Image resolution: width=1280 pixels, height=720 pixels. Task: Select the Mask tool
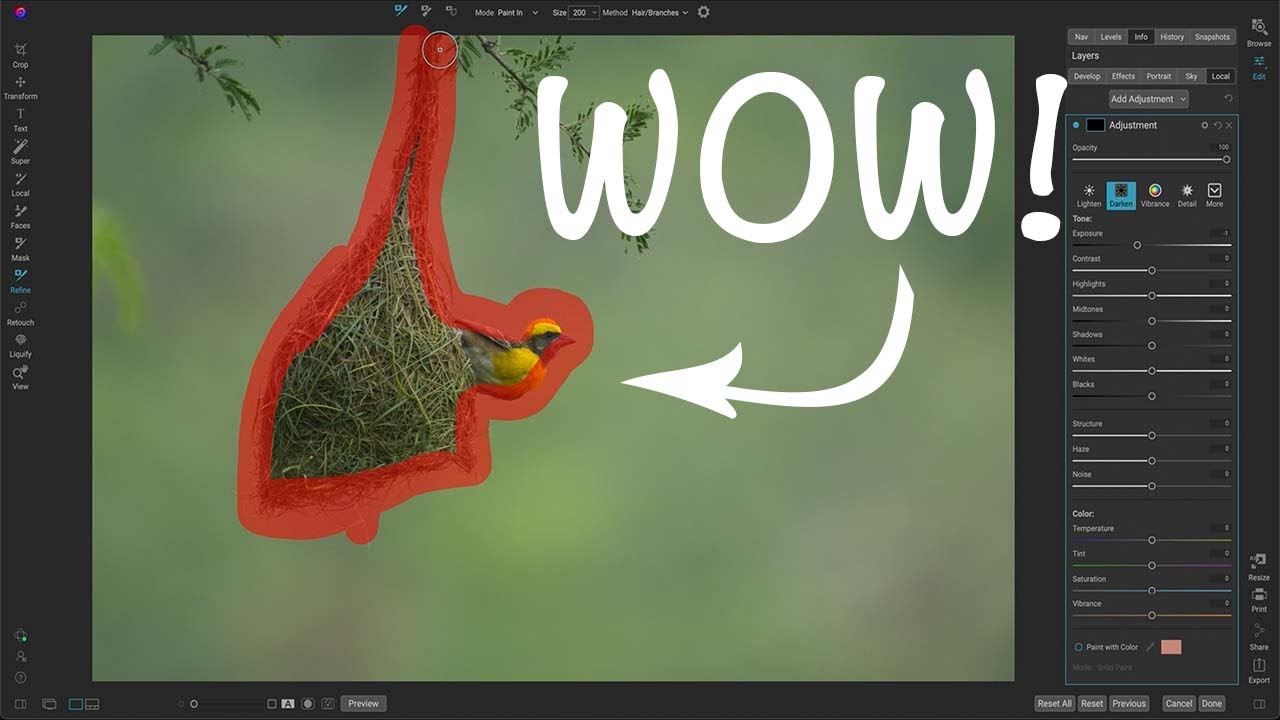click(20, 248)
